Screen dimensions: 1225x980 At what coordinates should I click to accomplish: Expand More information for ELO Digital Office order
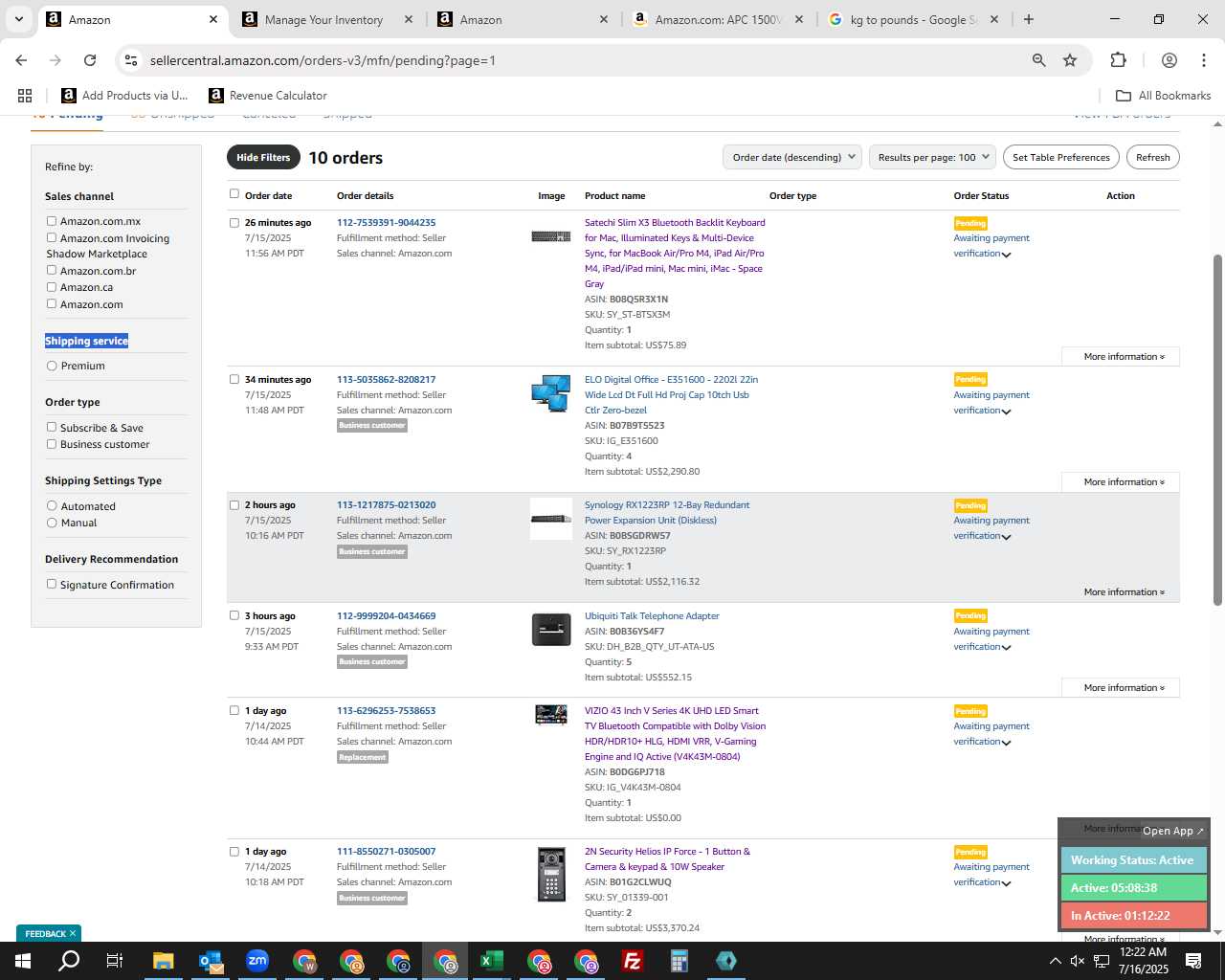(1124, 482)
